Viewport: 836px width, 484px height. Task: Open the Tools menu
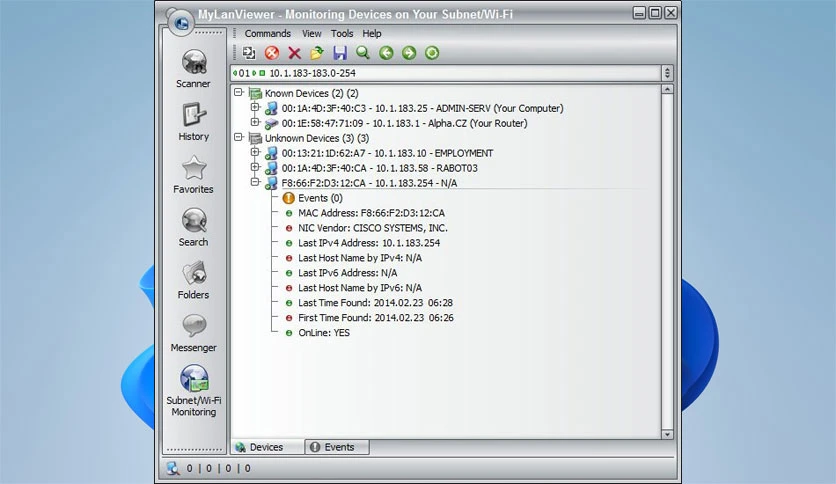point(342,34)
